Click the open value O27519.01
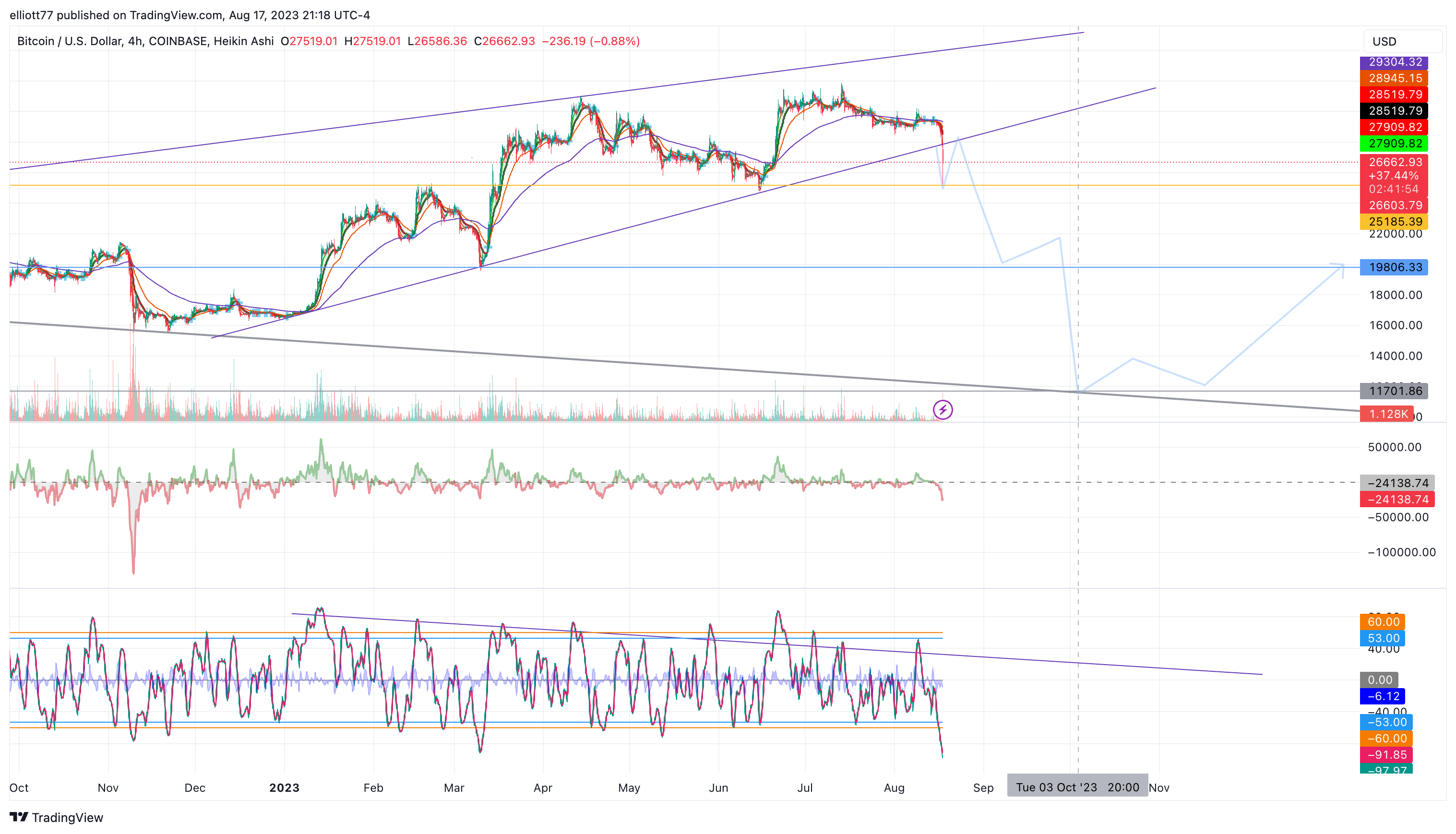Viewport: 1456px width, 834px height. tap(309, 41)
